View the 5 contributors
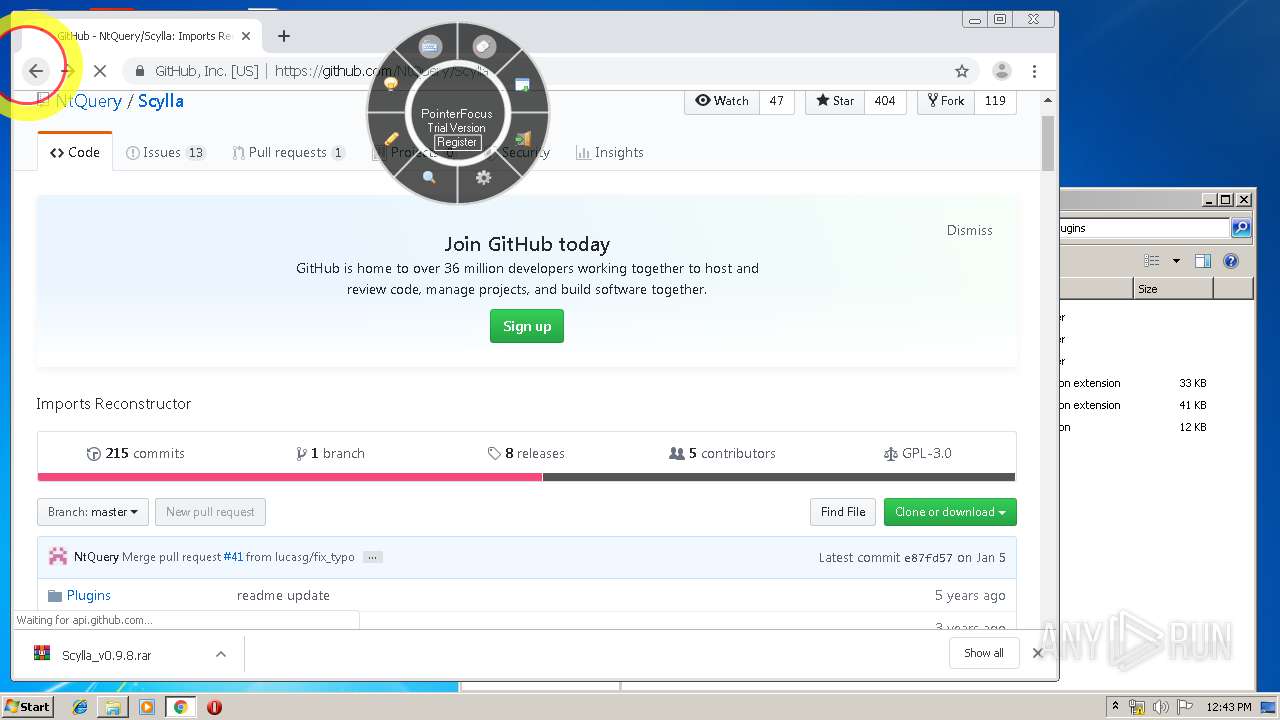 (723, 453)
